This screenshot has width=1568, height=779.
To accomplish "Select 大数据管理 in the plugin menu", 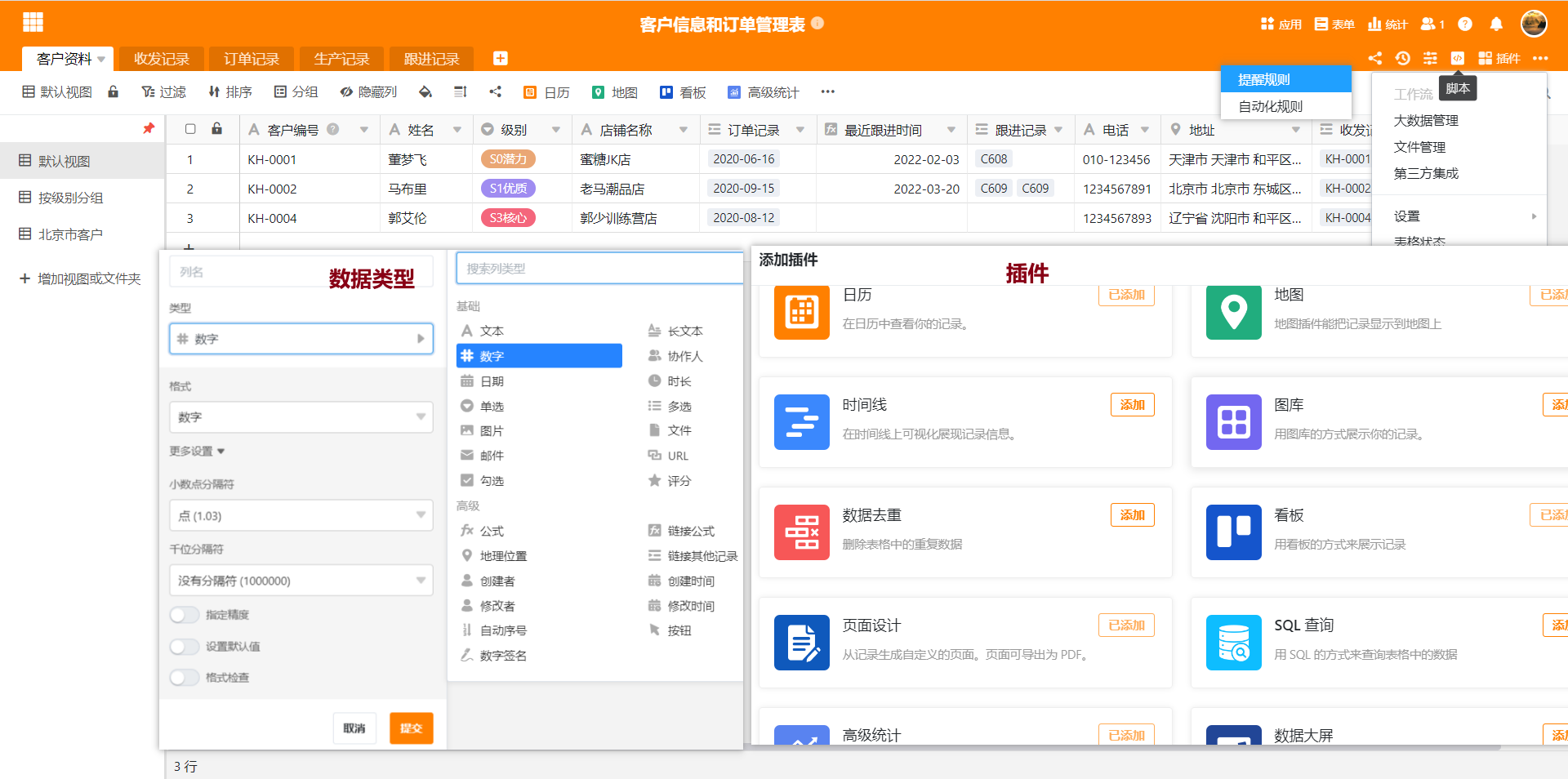I will point(1426,120).
